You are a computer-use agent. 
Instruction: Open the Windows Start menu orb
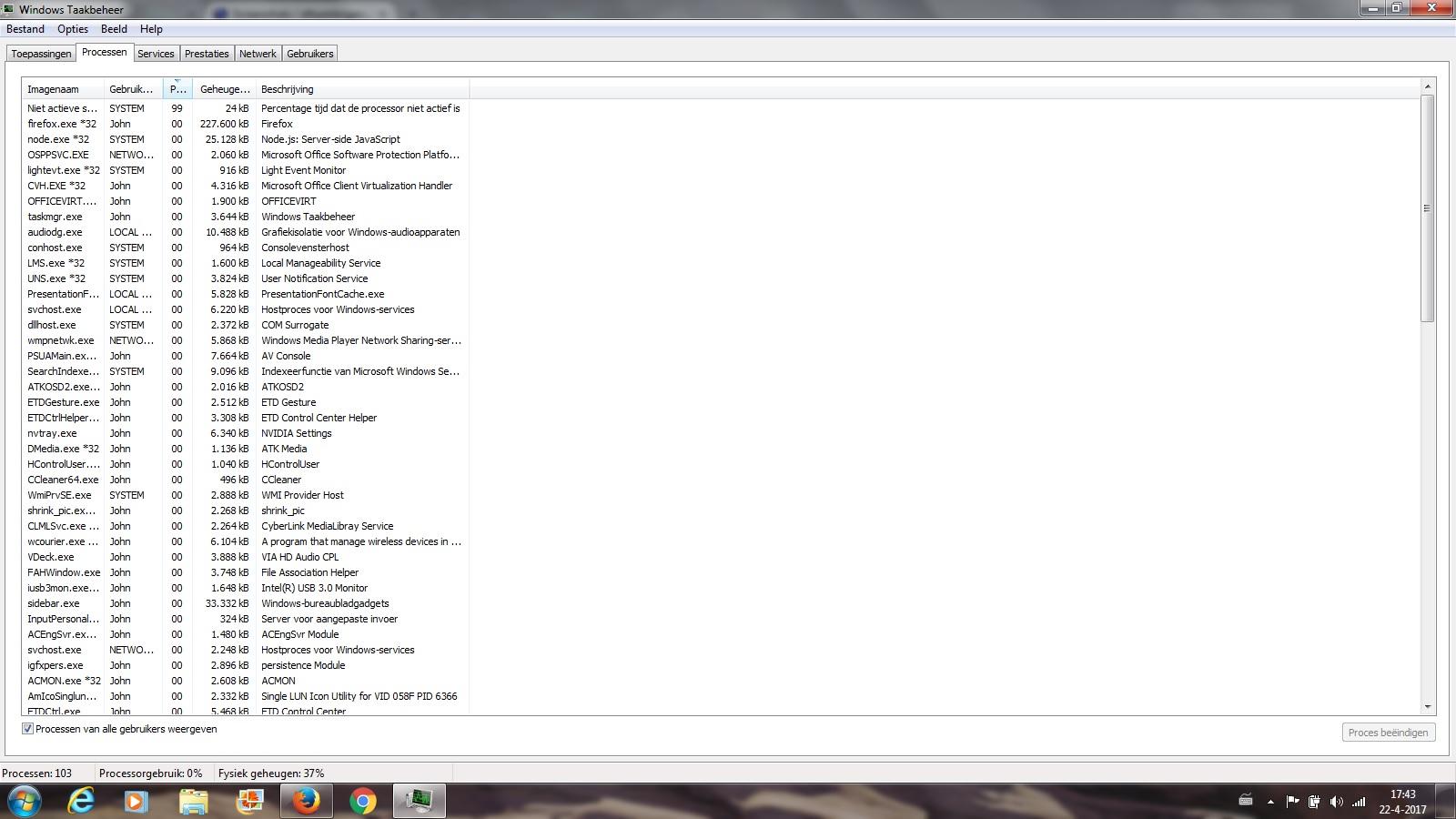point(25,801)
